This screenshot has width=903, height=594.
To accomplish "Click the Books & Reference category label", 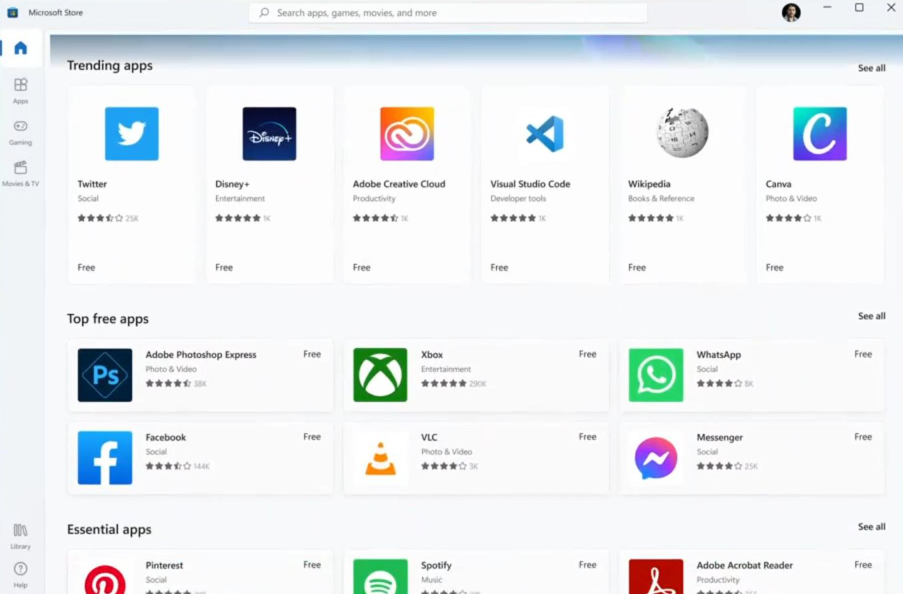I will point(661,198).
